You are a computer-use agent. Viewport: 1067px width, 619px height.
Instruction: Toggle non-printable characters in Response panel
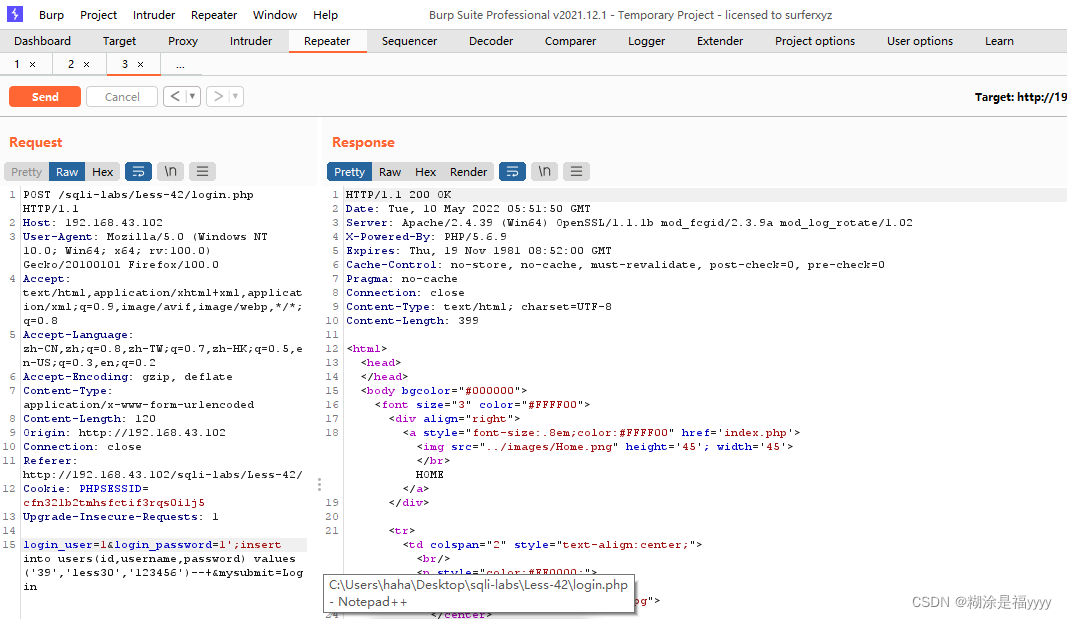click(544, 171)
